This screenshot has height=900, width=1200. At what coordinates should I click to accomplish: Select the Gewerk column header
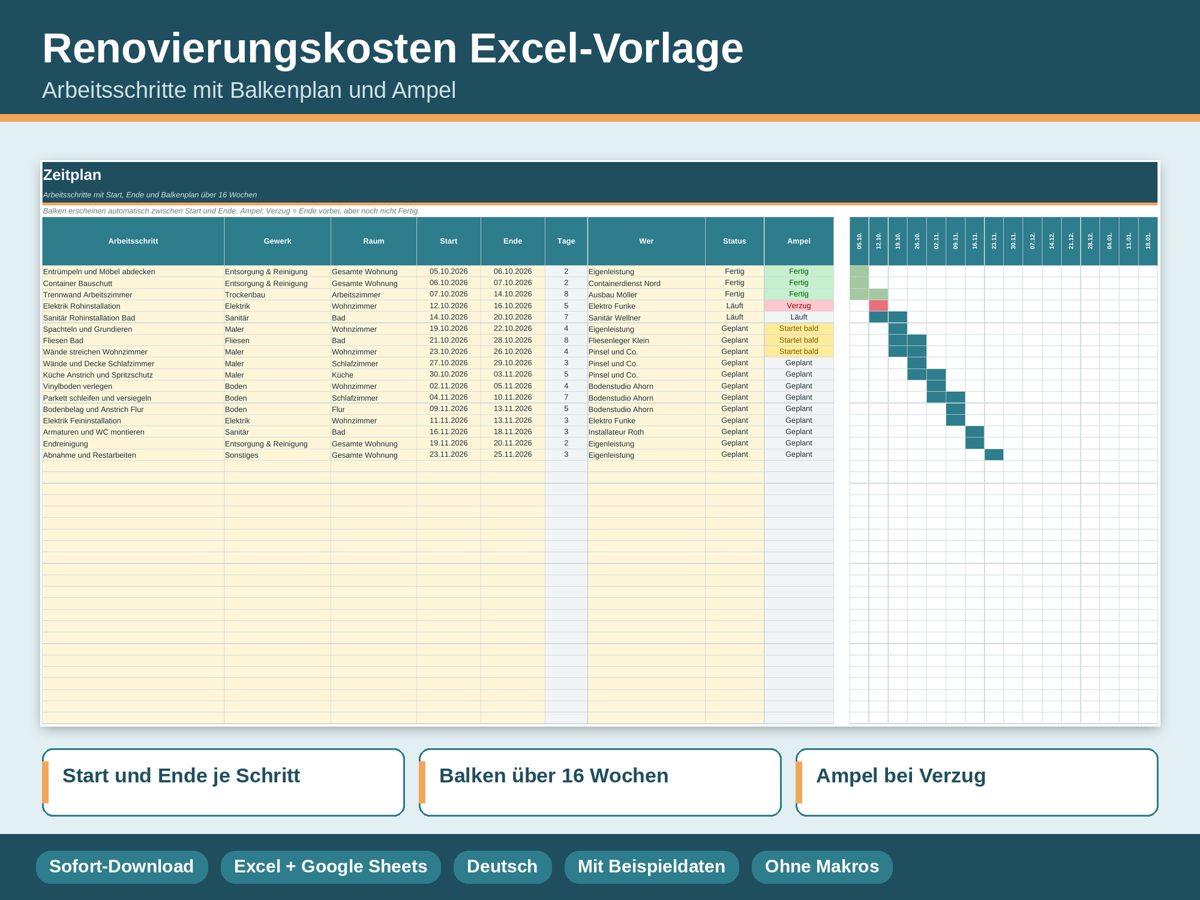click(x=278, y=241)
